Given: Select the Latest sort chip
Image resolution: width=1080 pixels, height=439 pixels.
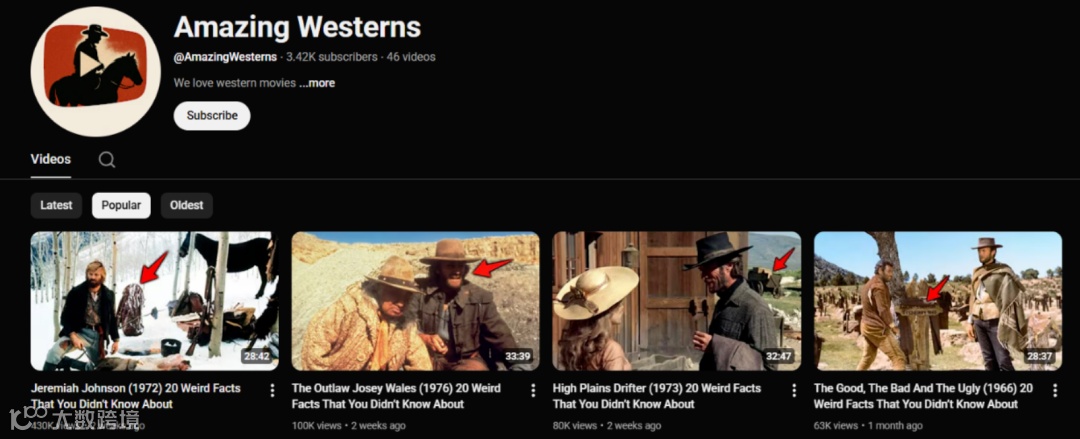Looking at the screenshot, I should click(x=56, y=205).
